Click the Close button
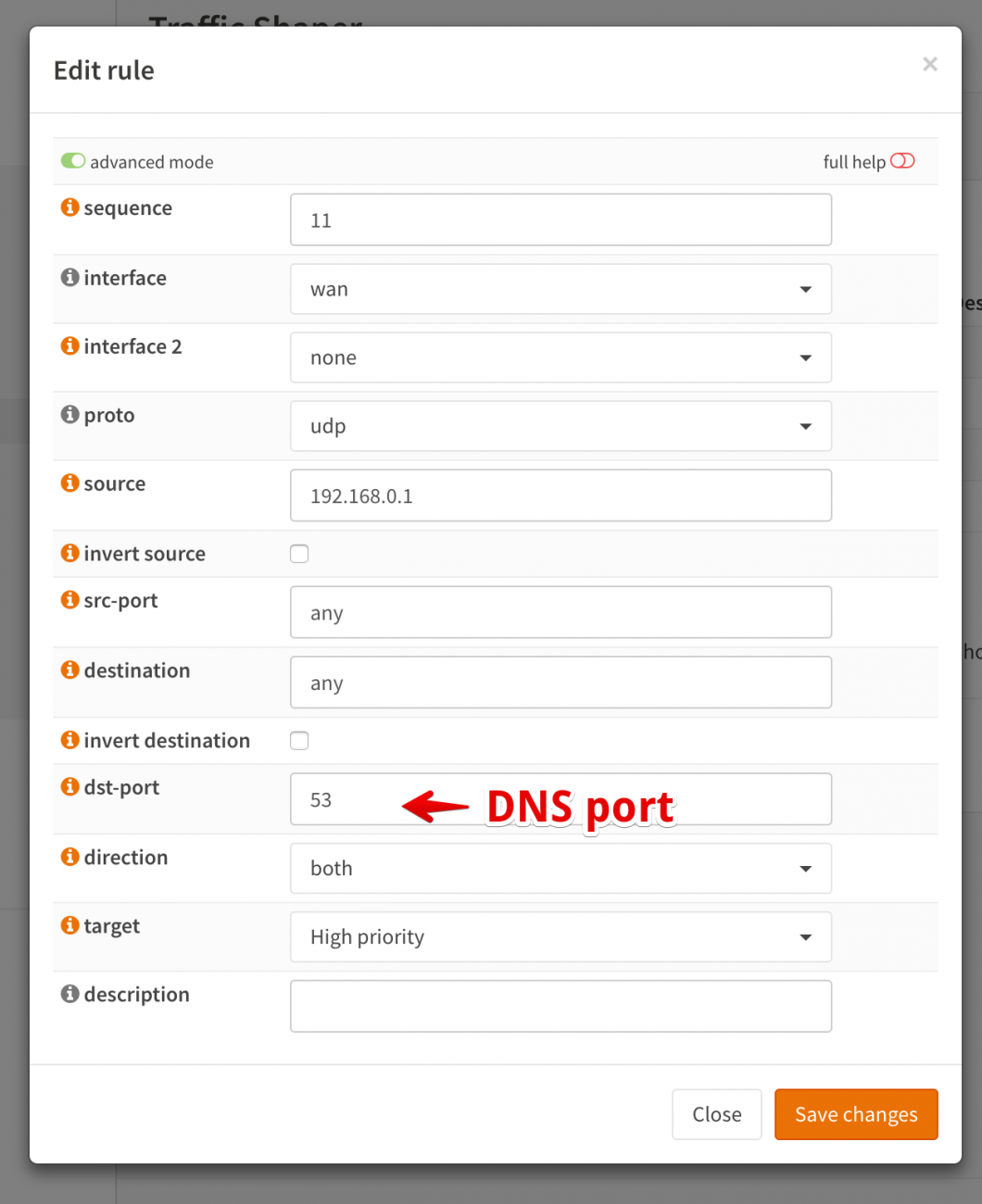The image size is (982, 1204). [x=717, y=1114]
